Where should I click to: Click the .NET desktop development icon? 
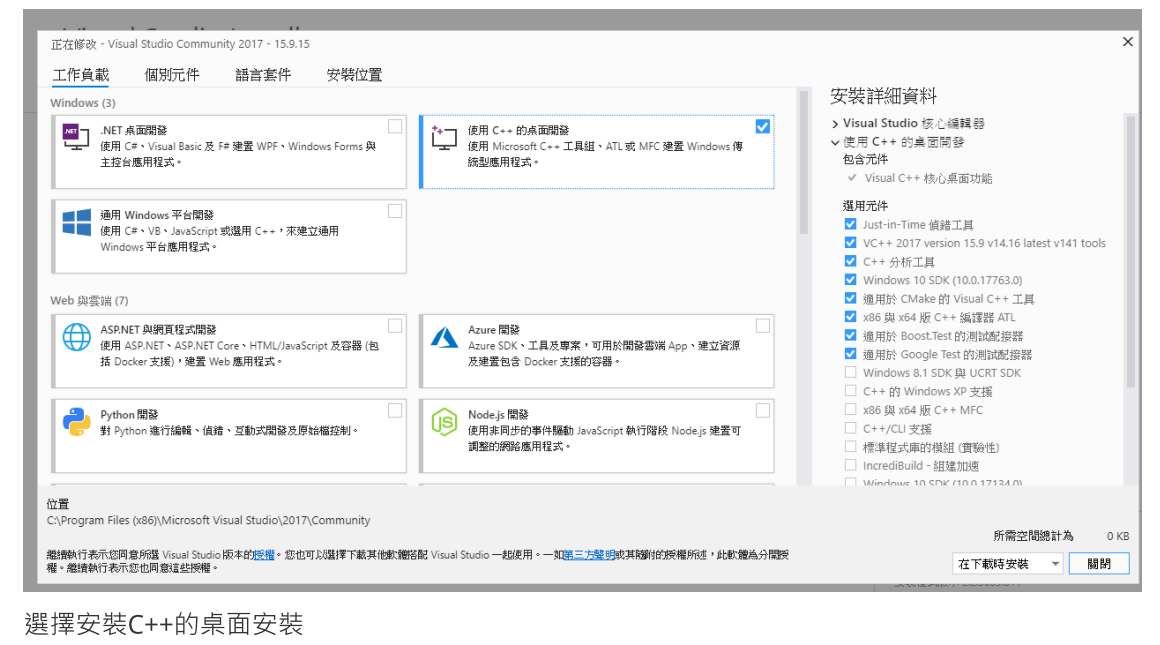click(x=75, y=138)
